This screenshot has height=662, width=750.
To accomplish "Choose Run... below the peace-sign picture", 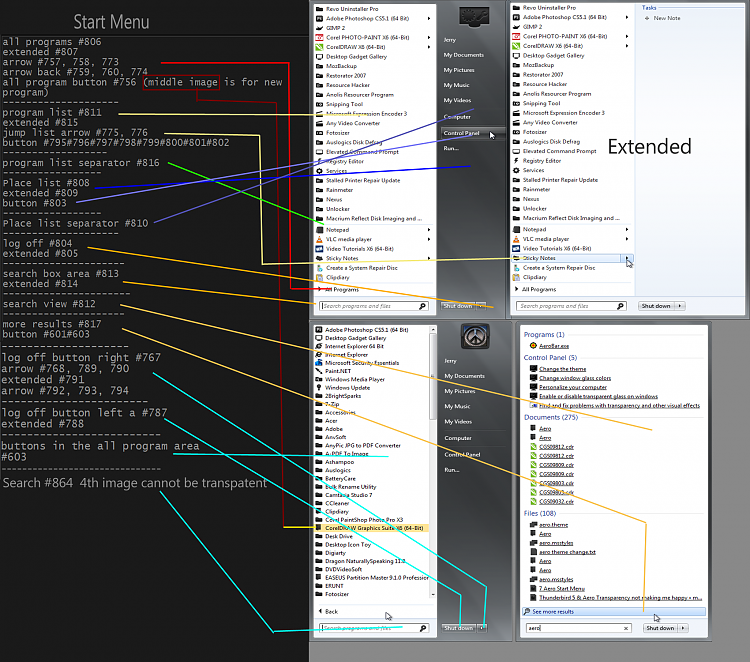I will click(x=452, y=470).
